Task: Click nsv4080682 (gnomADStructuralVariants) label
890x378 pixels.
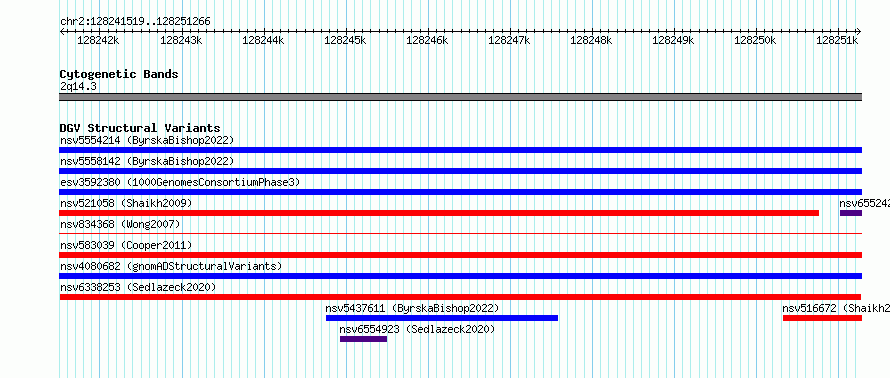Action: tap(171, 266)
